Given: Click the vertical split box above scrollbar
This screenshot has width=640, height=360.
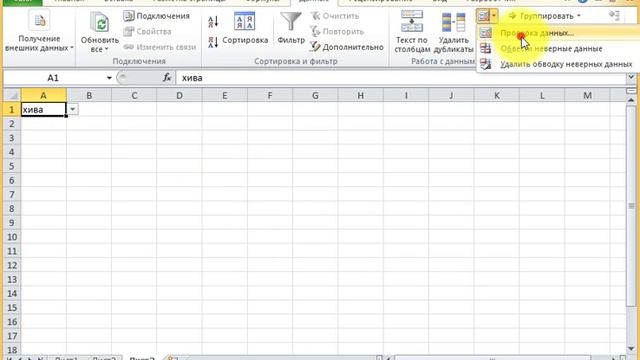Looking at the screenshot, I should click(x=631, y=91).
